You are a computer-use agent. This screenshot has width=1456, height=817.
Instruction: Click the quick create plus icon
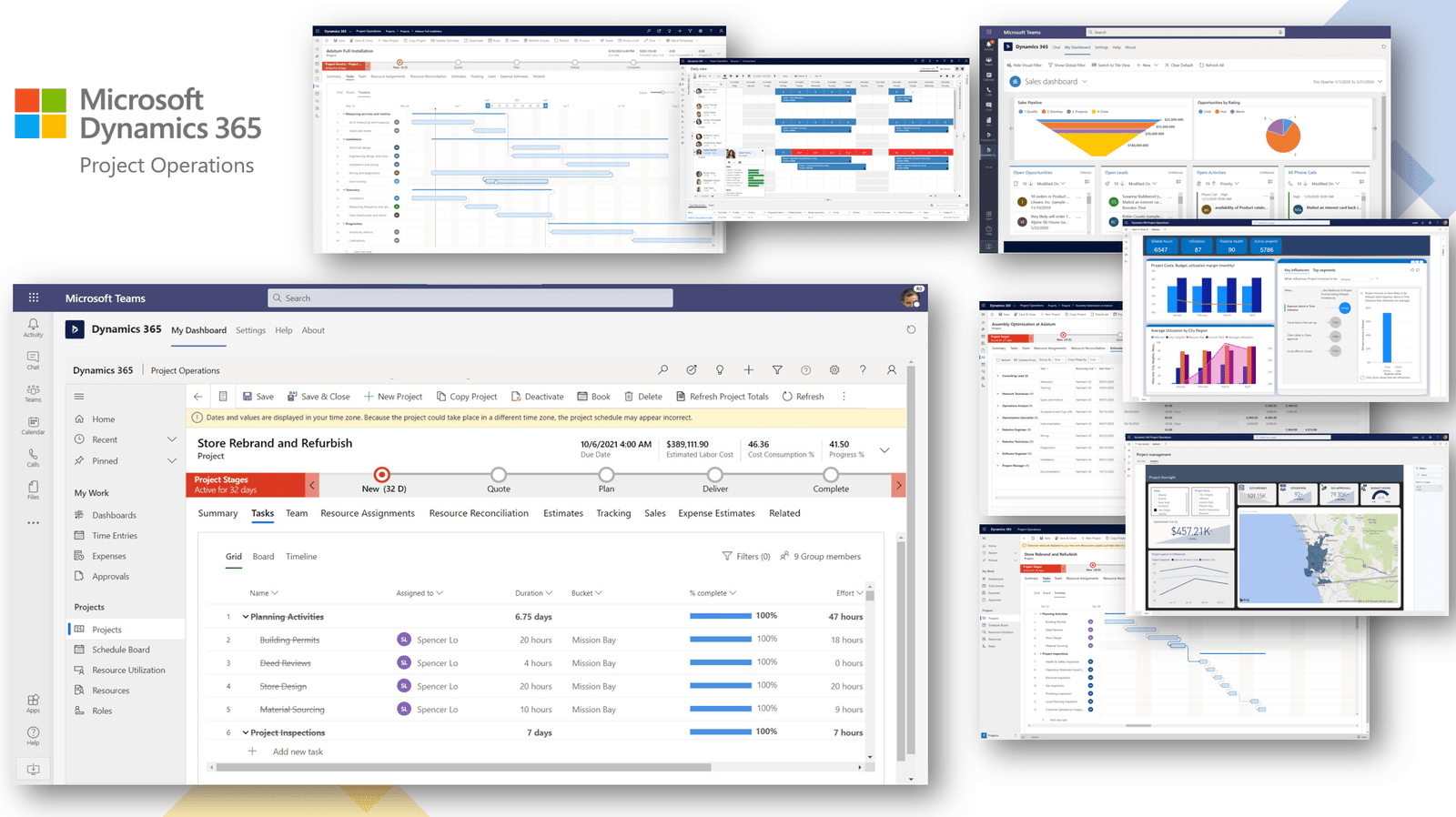tap(748, 370)
